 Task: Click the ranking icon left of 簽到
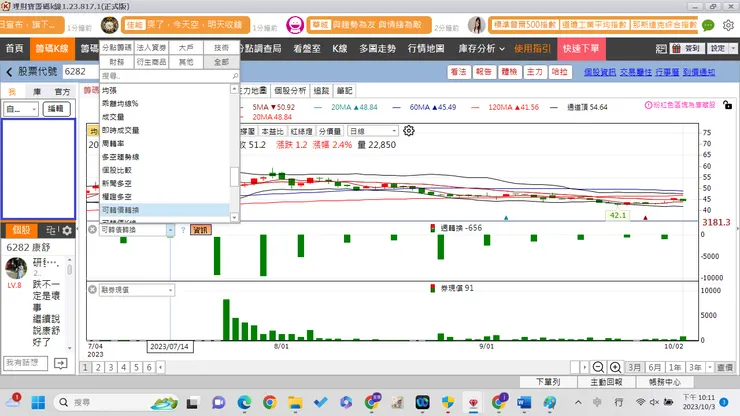click(x=661, y=48)
